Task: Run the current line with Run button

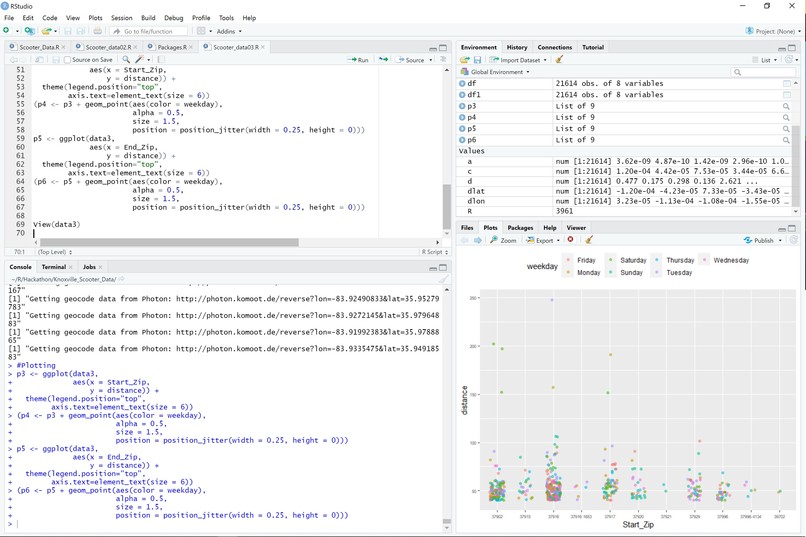Action: pyautogui.click(x=358, y=60)
